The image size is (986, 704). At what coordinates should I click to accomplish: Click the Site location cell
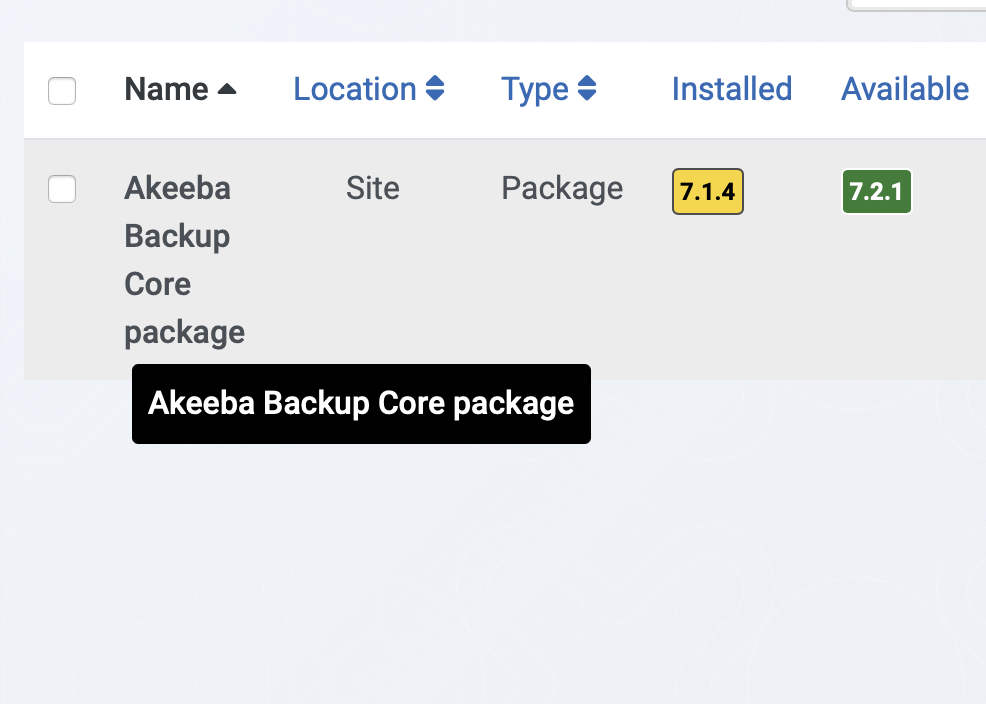pyautogui.click(x=373, y=189)
